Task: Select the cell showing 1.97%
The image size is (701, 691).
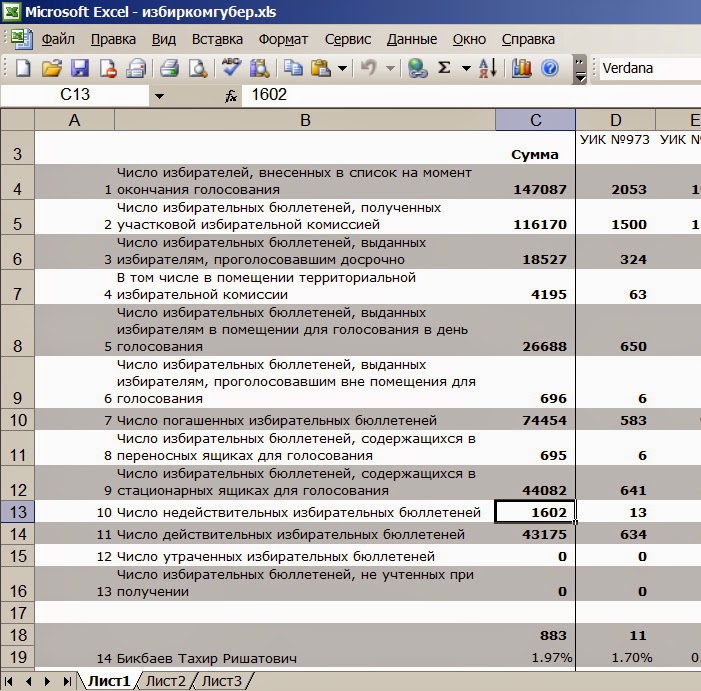Action: tap(536, 657)
